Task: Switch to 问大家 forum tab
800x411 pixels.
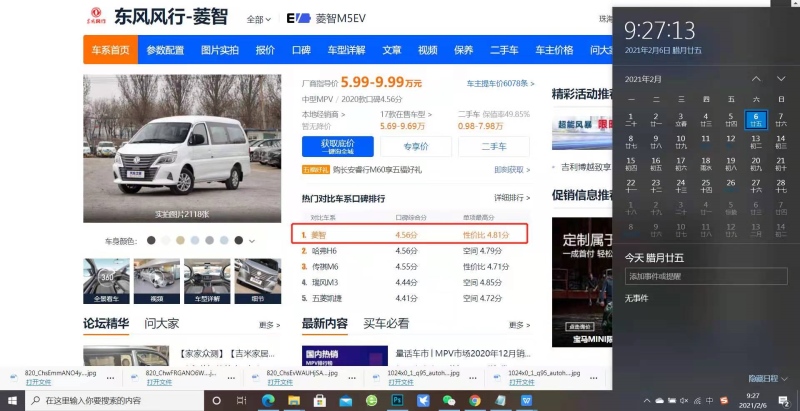Action: tap(161, 323)
